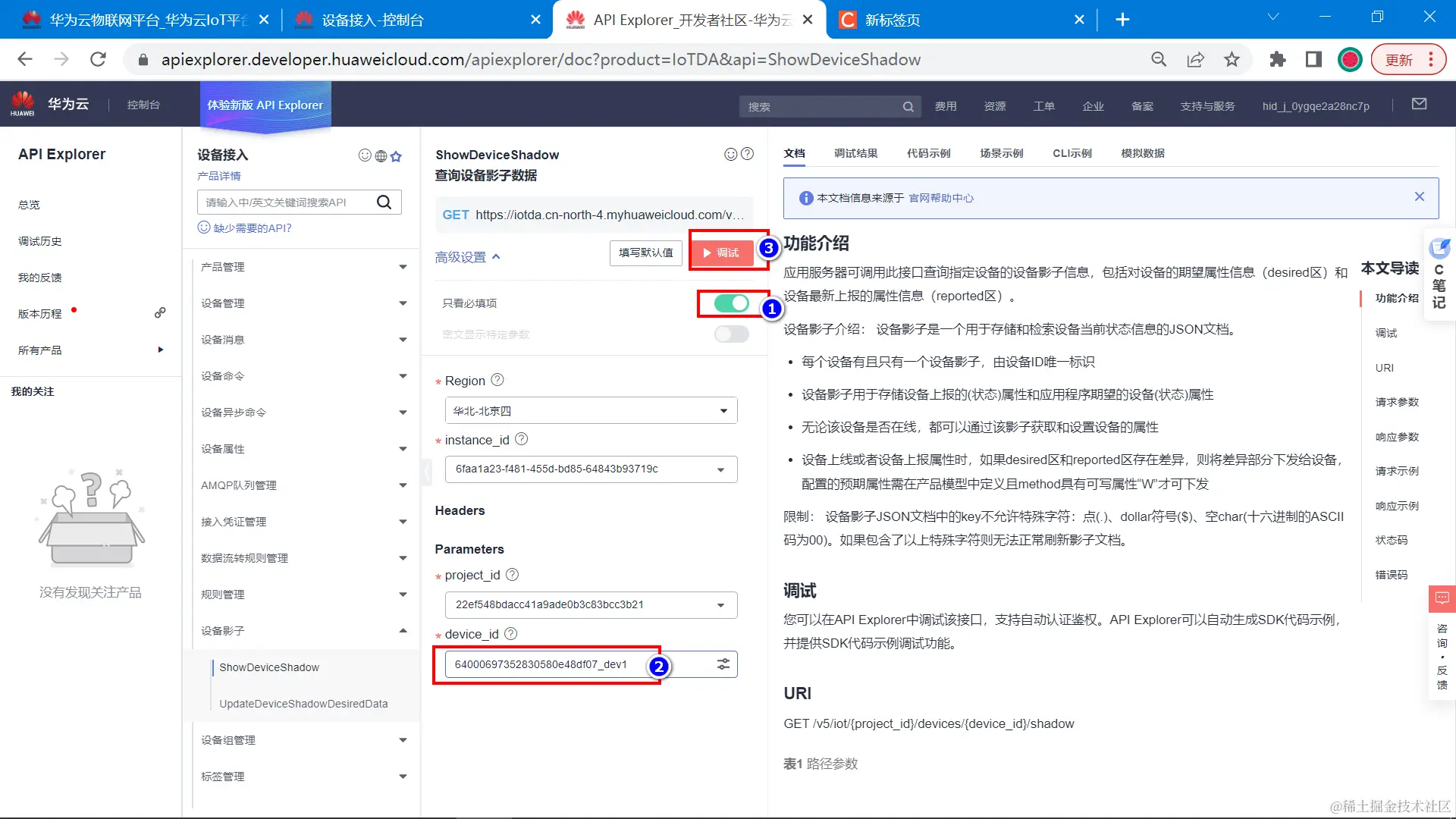Open the 产品详情 link

[x=219, y=176]
